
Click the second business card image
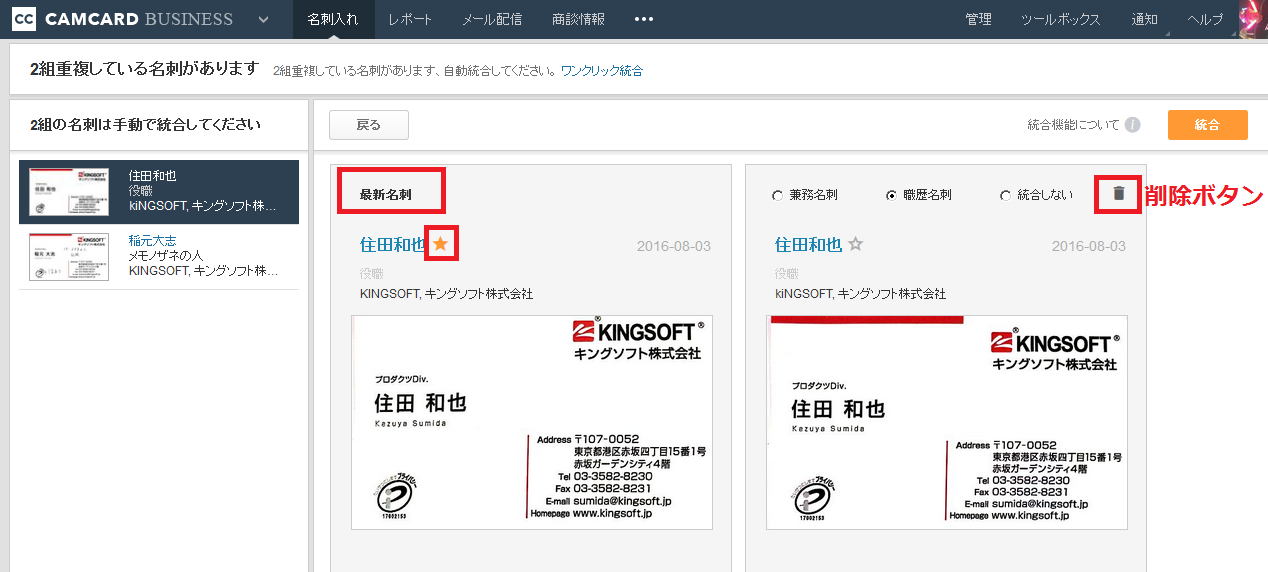(947, 422)
